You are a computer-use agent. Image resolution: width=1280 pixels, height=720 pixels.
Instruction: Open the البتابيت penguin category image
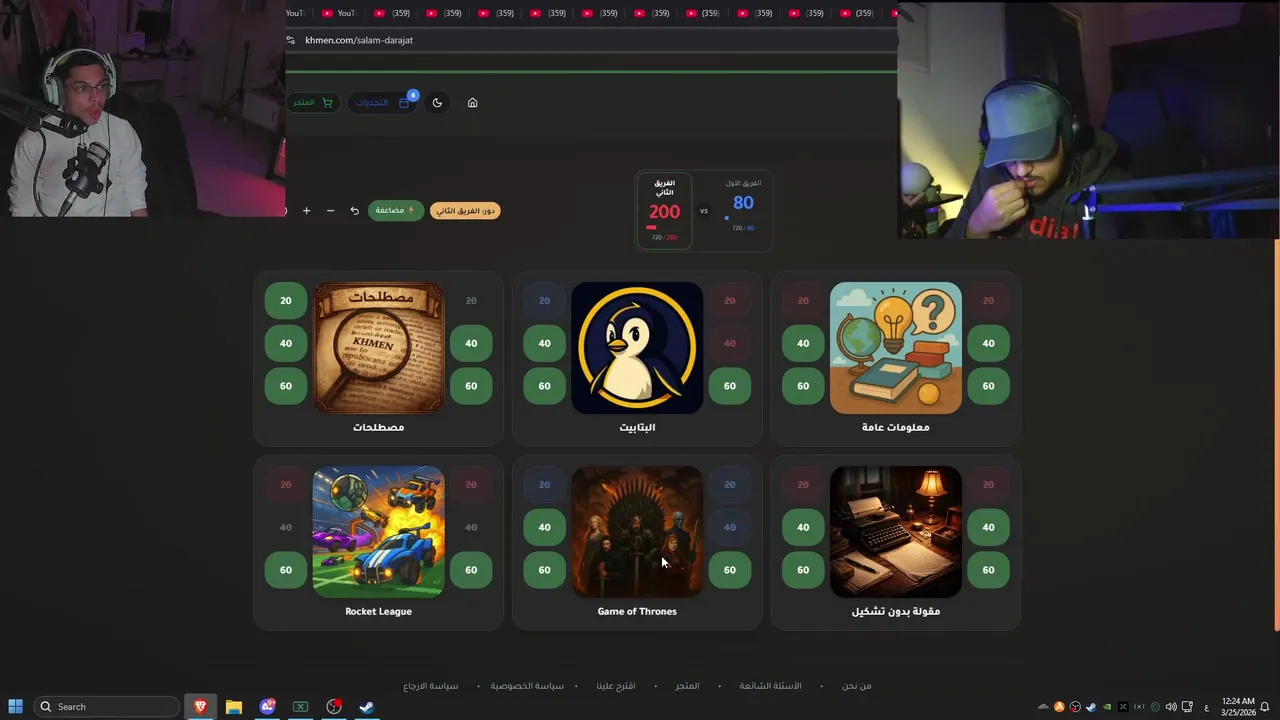click(x=637, y=347)
